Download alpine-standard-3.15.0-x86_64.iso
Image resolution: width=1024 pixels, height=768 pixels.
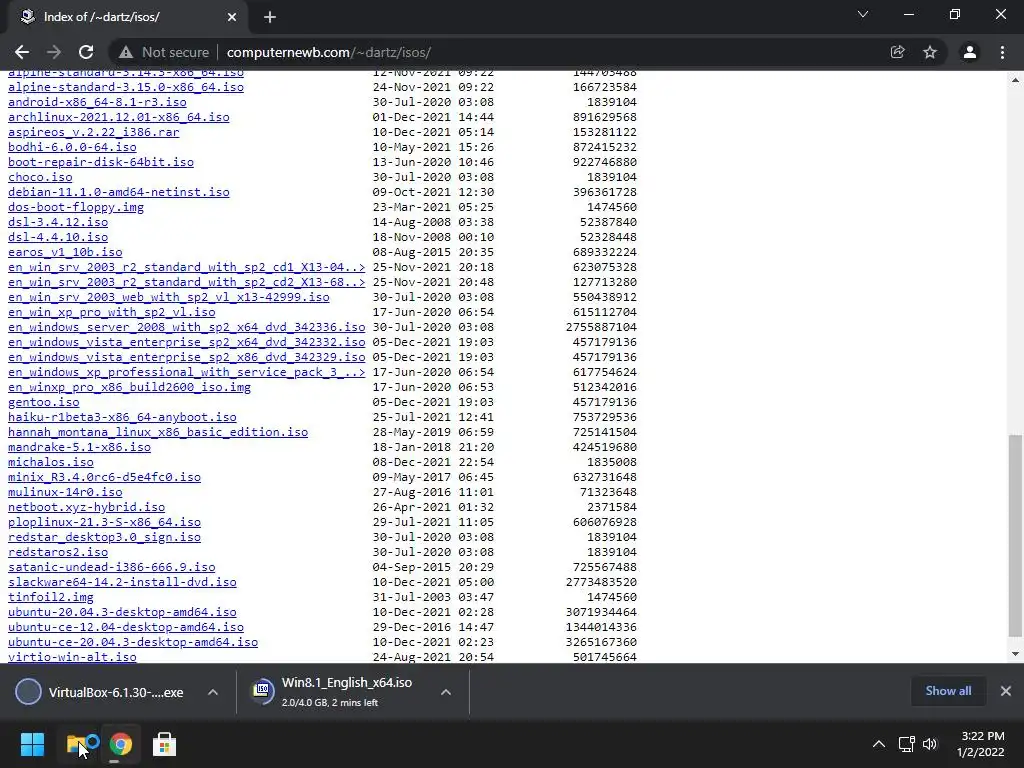pyautogui.click(x=126, y=87)
